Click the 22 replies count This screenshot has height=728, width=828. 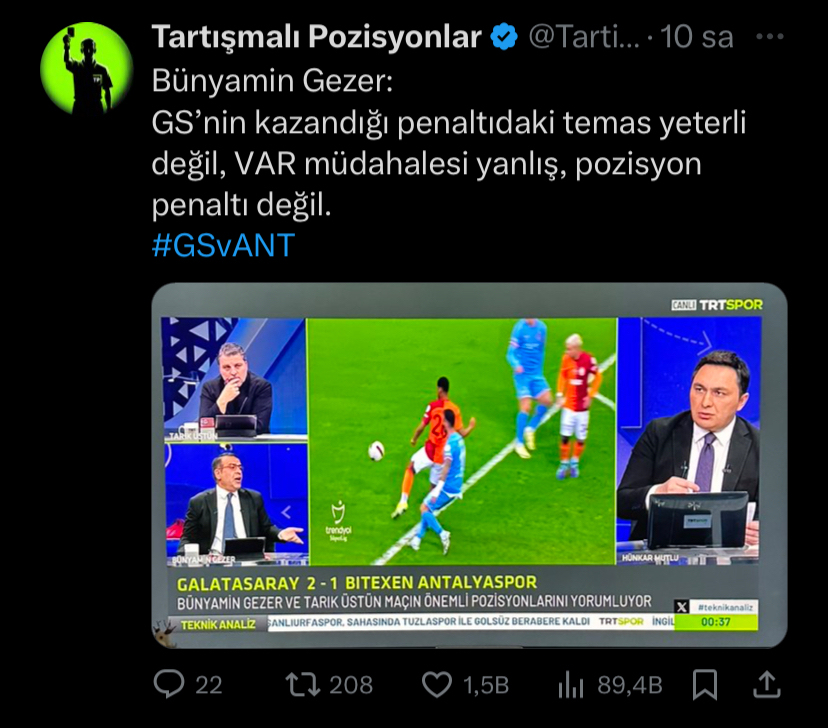click(x=209, y=685)
